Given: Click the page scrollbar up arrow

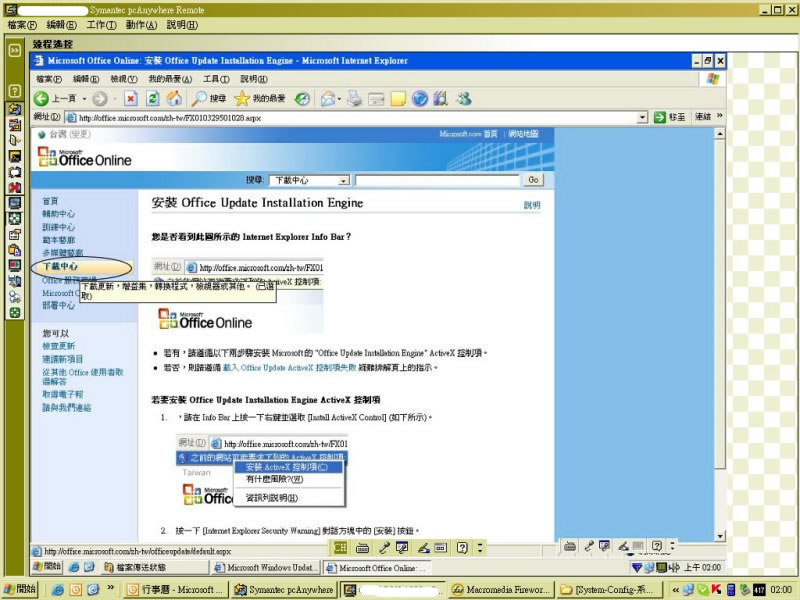Looking at the screenshot, I should point(719,134).
